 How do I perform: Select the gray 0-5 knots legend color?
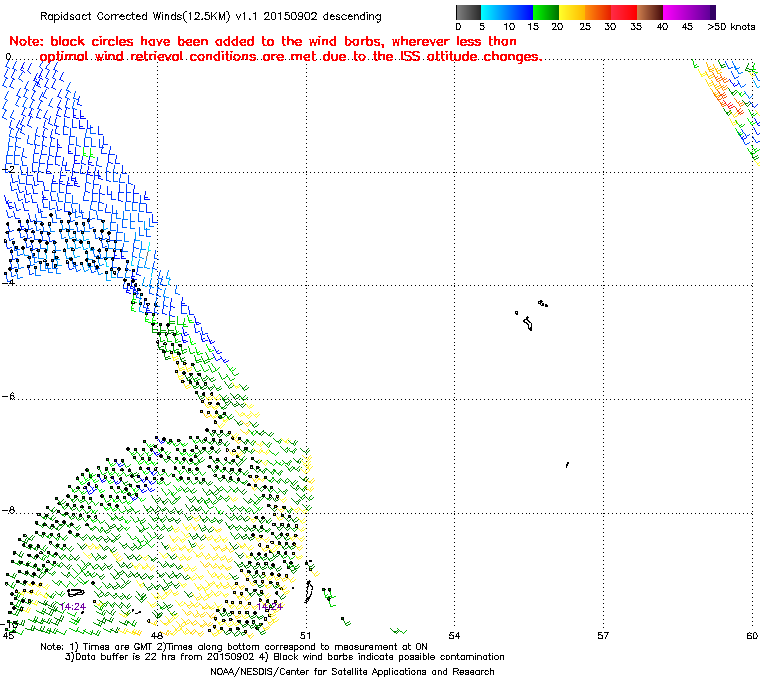click(x=468, y=12)
